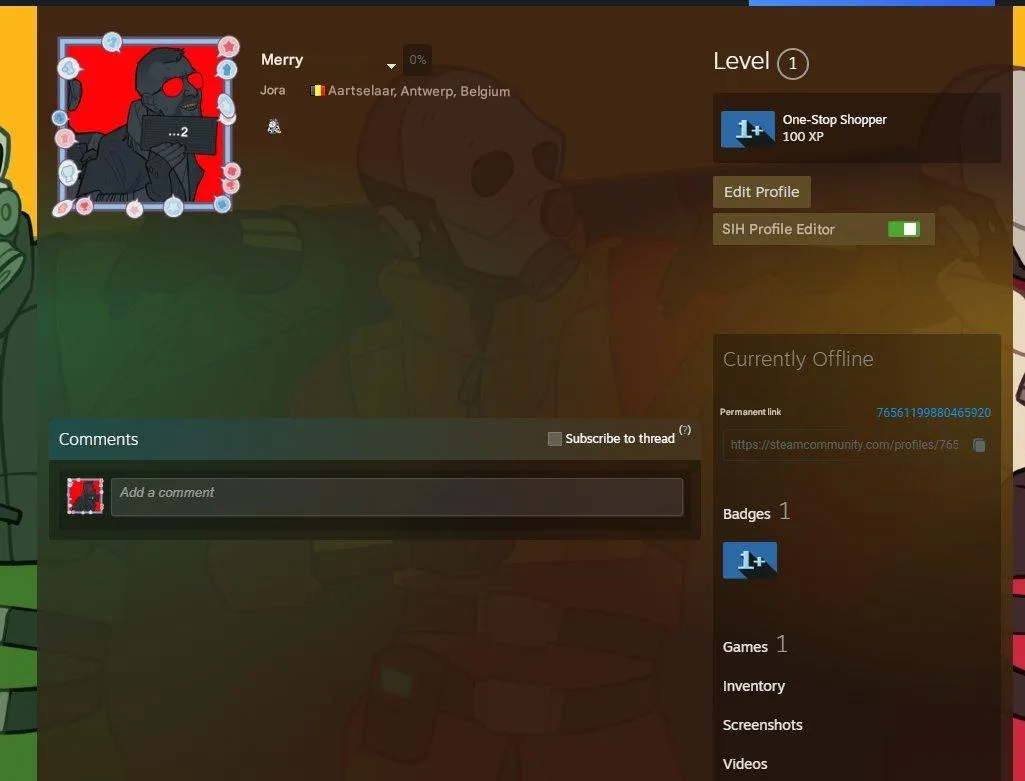
Task: Open the 1+ badge under Badges
Action: click(x=750, y=560)
